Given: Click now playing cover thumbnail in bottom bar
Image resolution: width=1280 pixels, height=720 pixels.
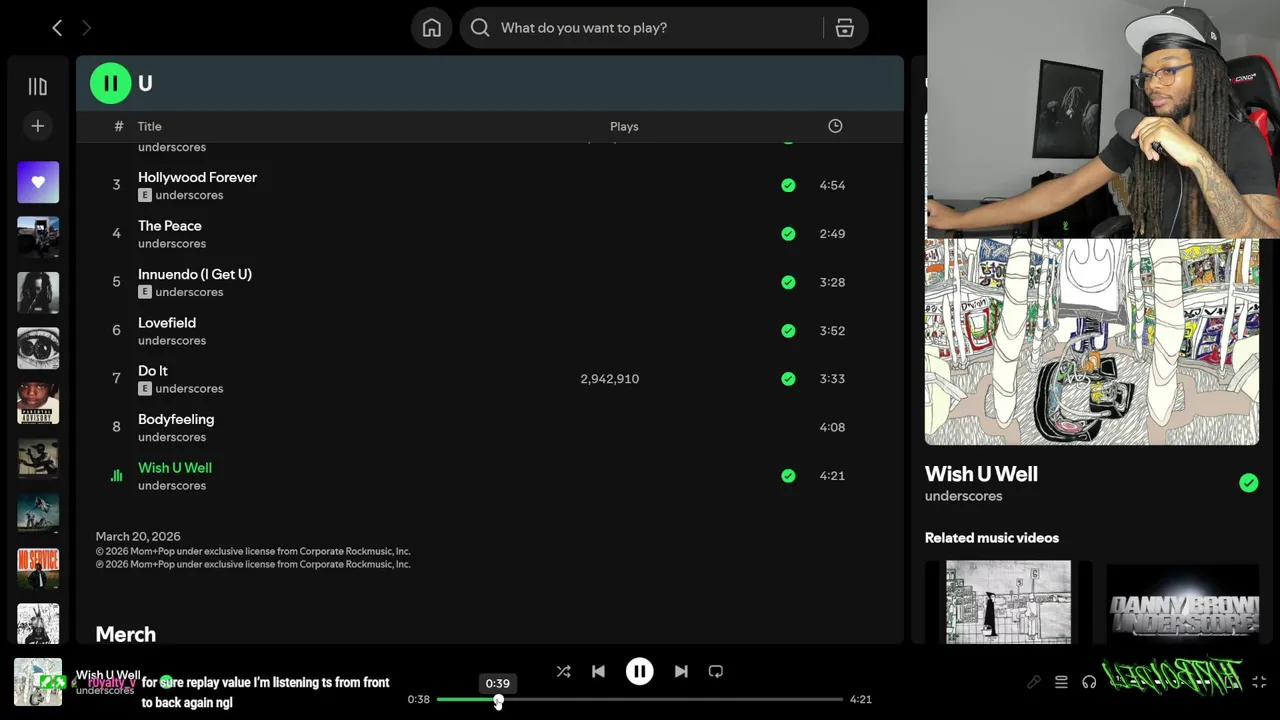Looking at the screenshot, I should (38, 682).
